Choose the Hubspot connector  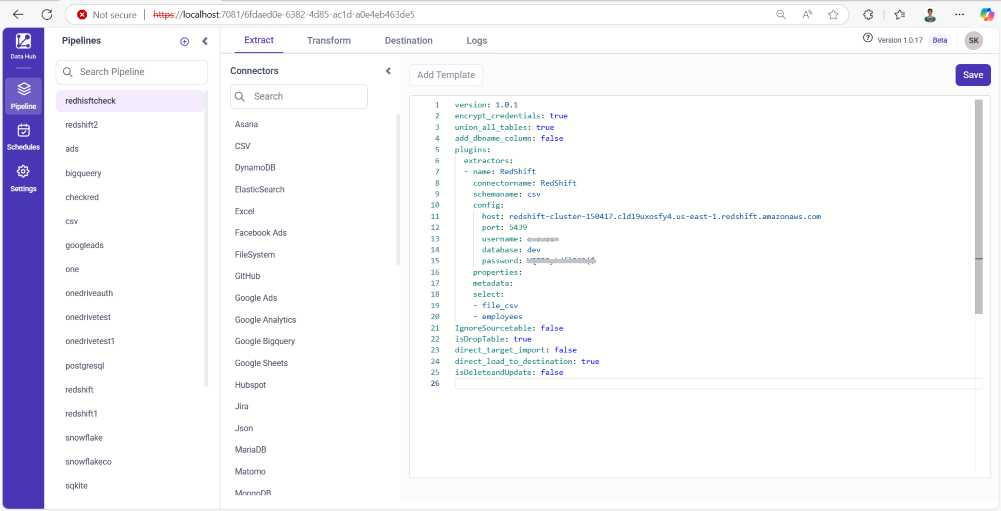[250, 385]
